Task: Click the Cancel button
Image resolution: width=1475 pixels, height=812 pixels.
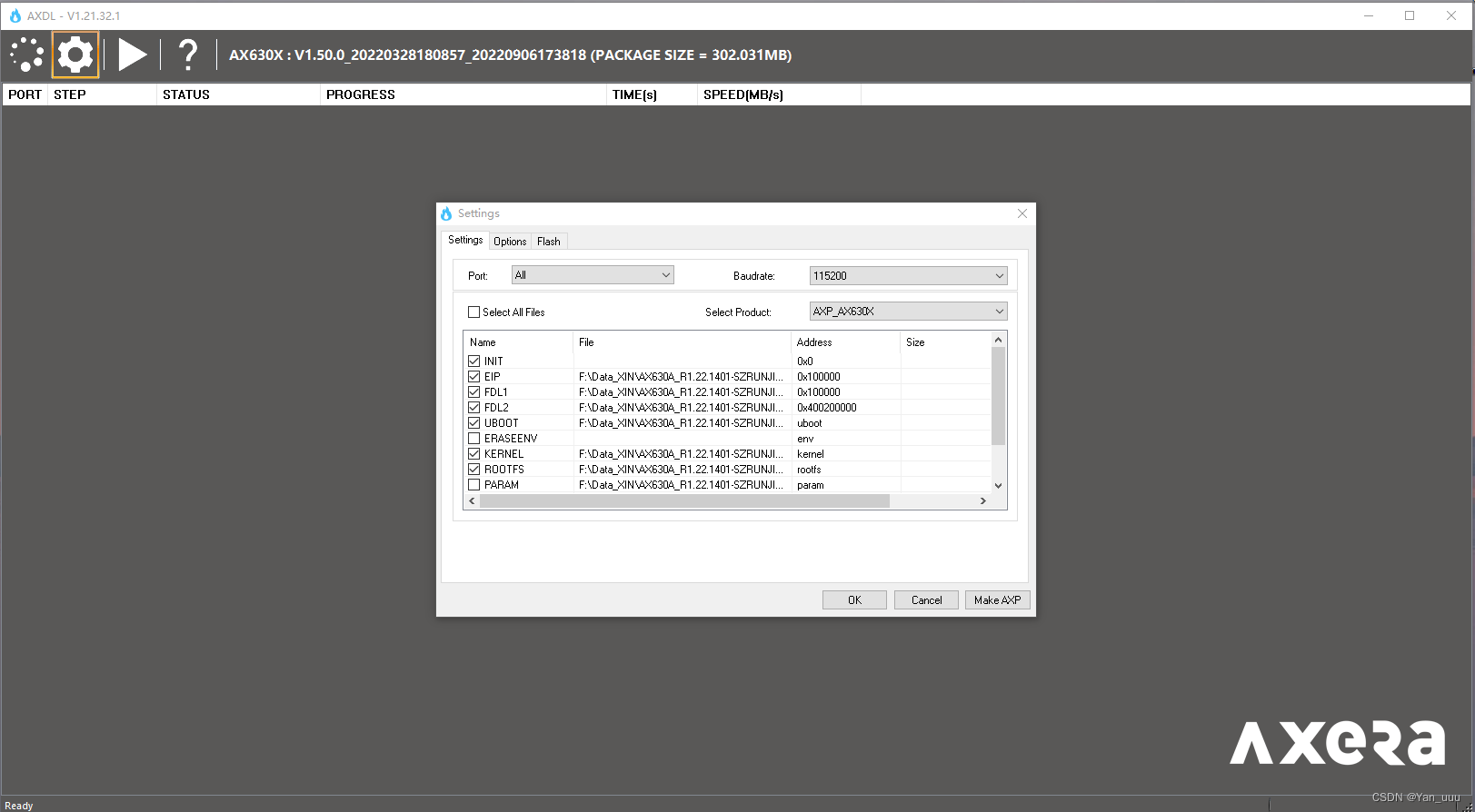Action: [x=926, y=600]
